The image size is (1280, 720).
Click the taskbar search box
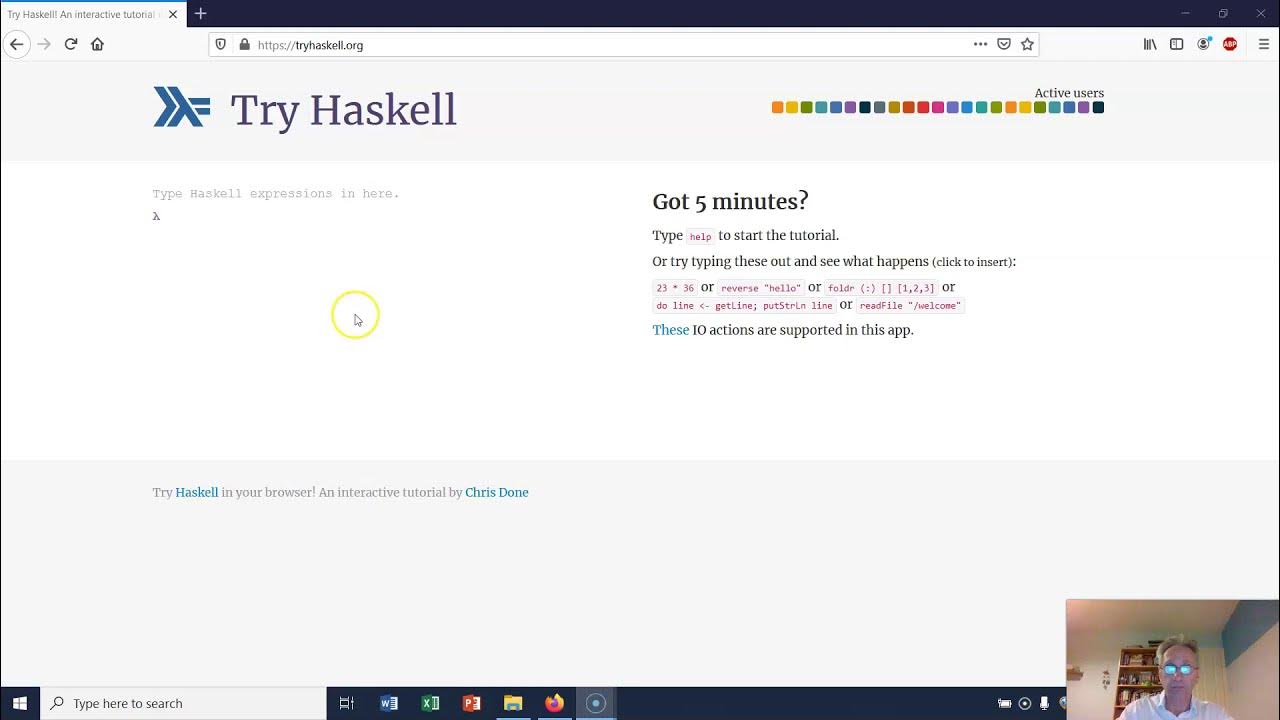pyautogui.click(x=183, y=703)
